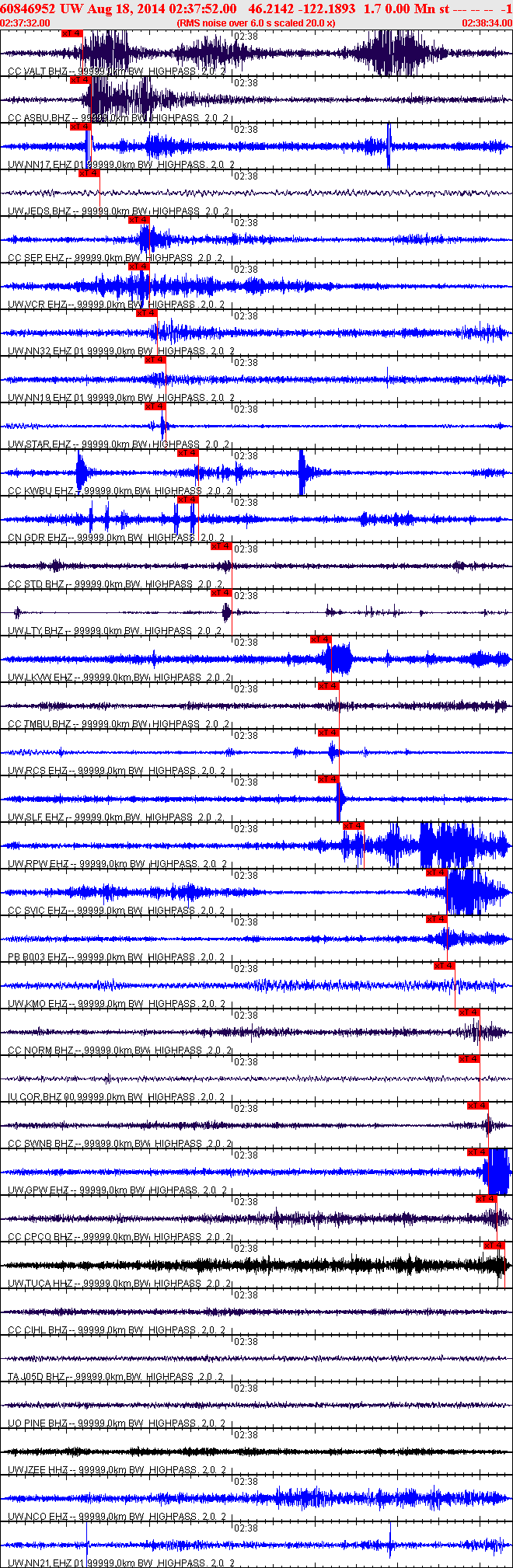Click the start time 02:37:32.00 label
The width and height of the screenshot is (513, 1568).
26,23
